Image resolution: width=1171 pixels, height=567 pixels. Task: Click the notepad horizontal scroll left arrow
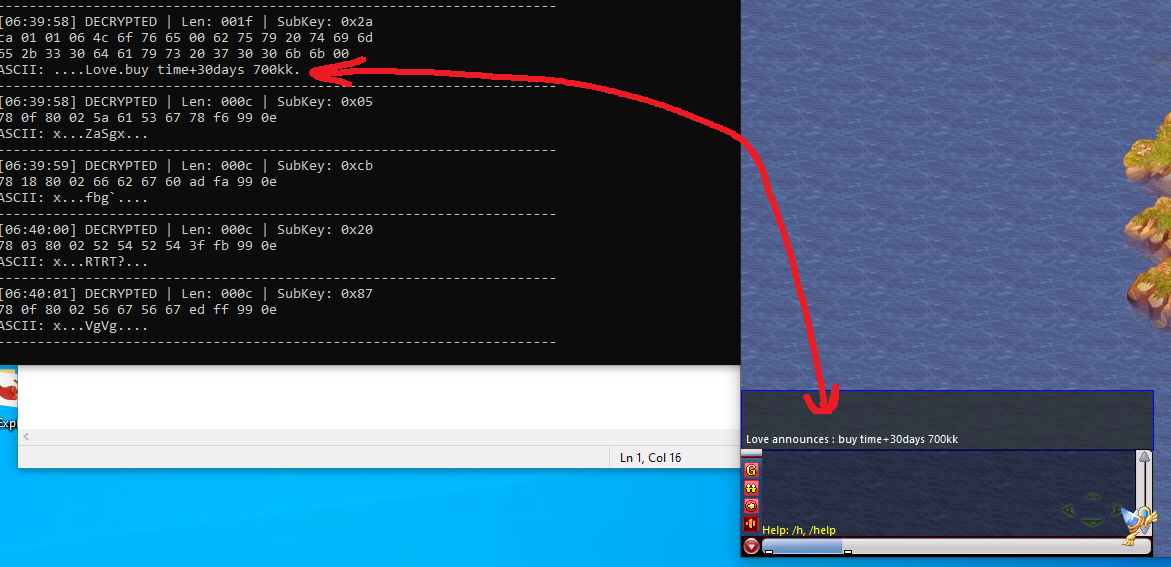point(27,437)
